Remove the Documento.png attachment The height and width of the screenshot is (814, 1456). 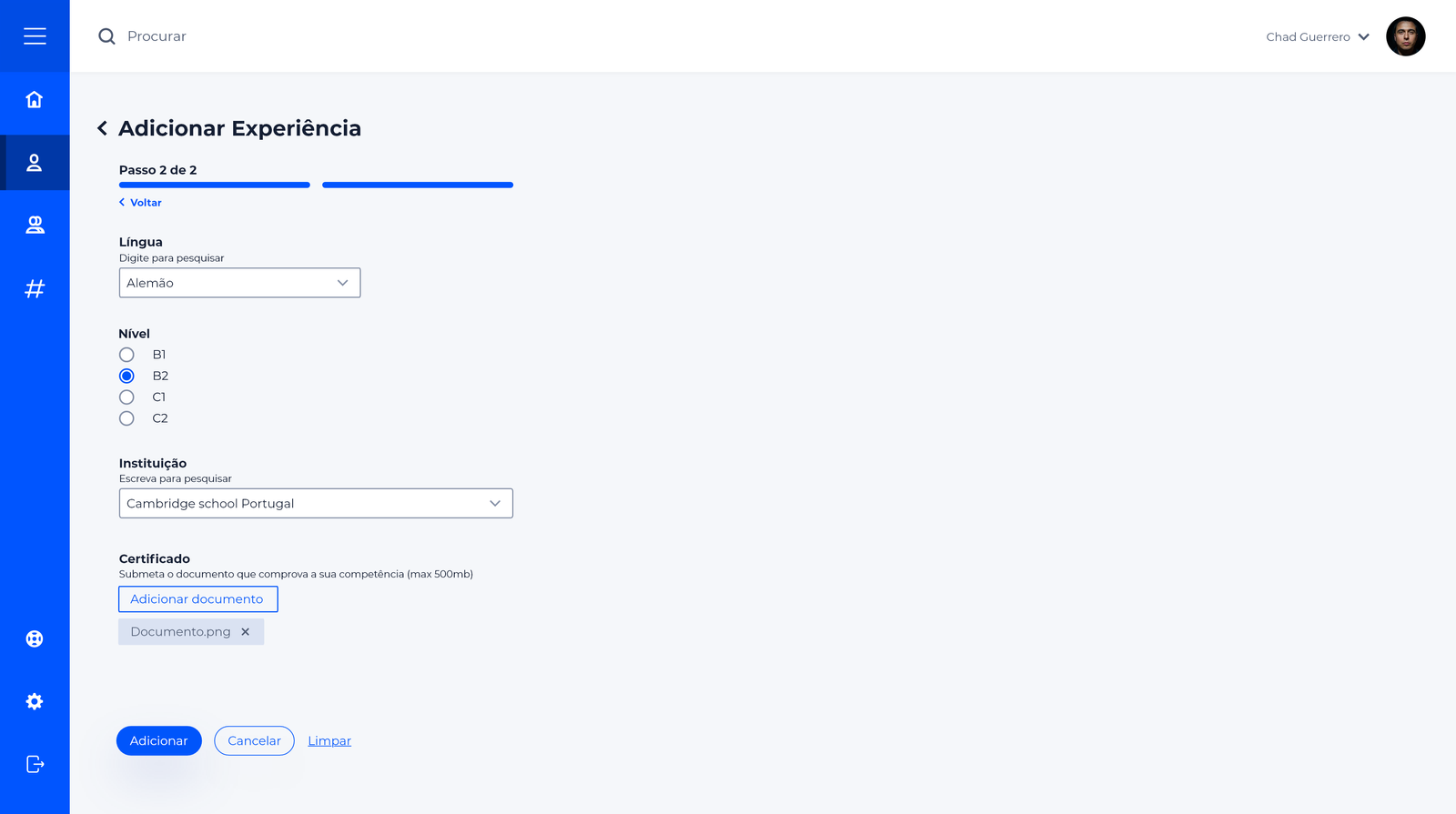[246, 632]
